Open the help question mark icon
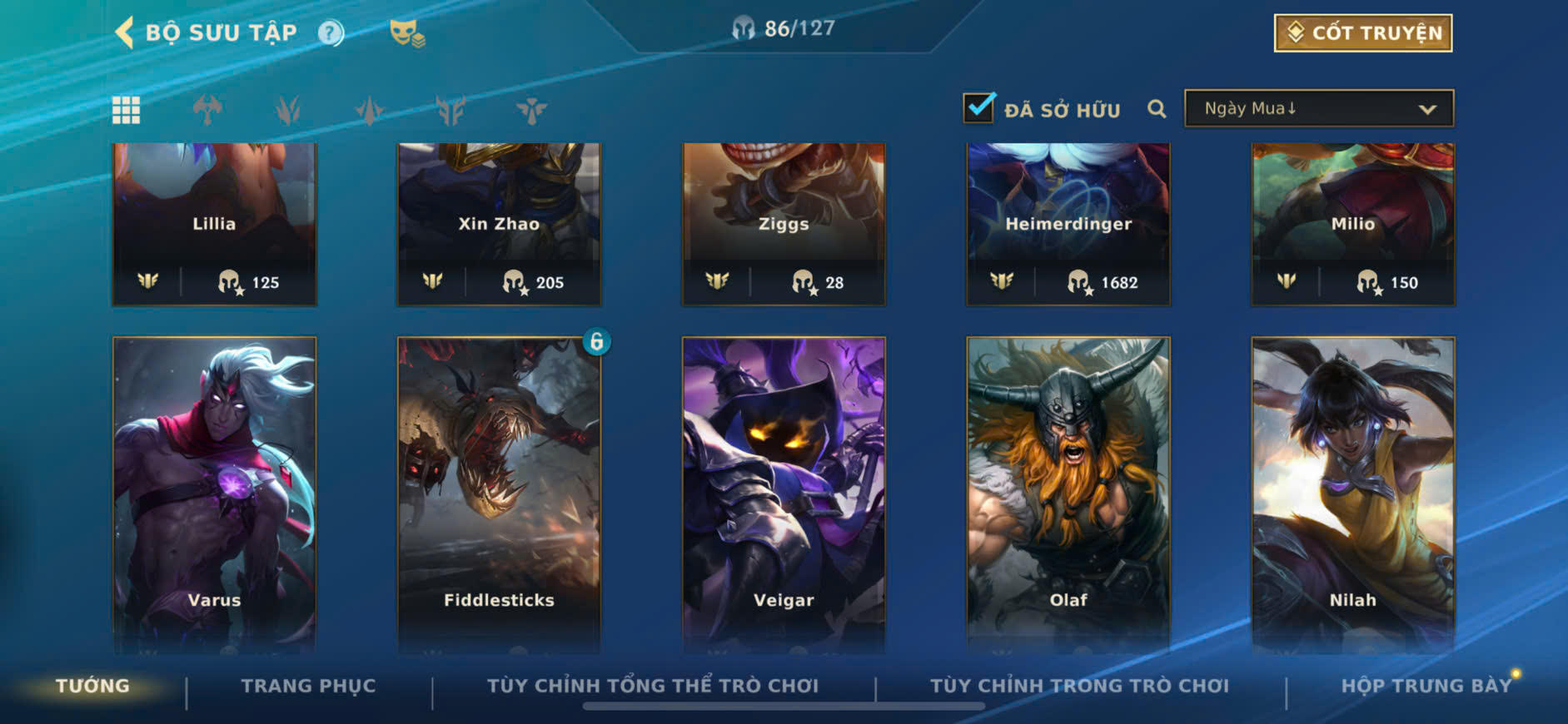The width and height of the screenshot is (1568, 724). point(331,32)
